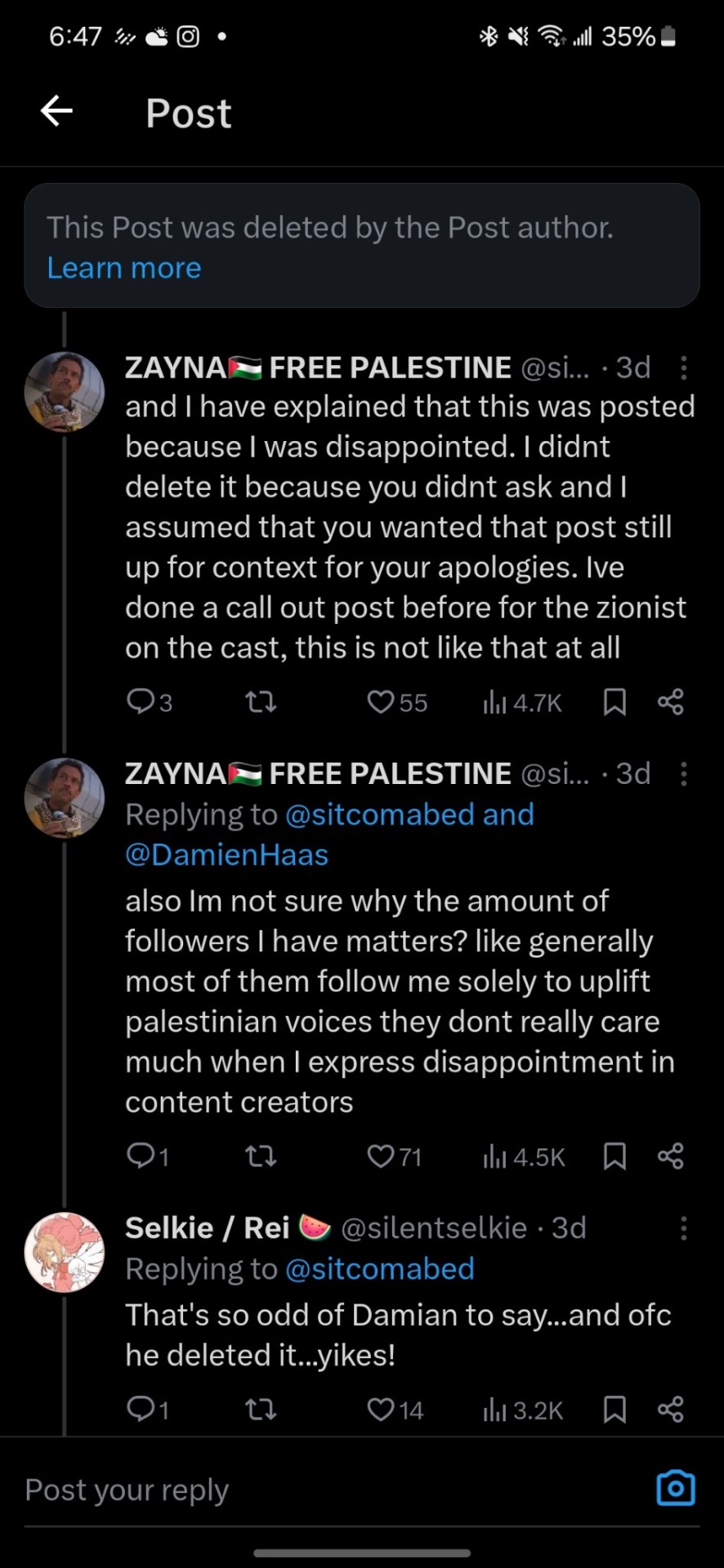The image size is (724, 1568).
Task: Repost the first ZAYNA post
Action: [261, 702]
